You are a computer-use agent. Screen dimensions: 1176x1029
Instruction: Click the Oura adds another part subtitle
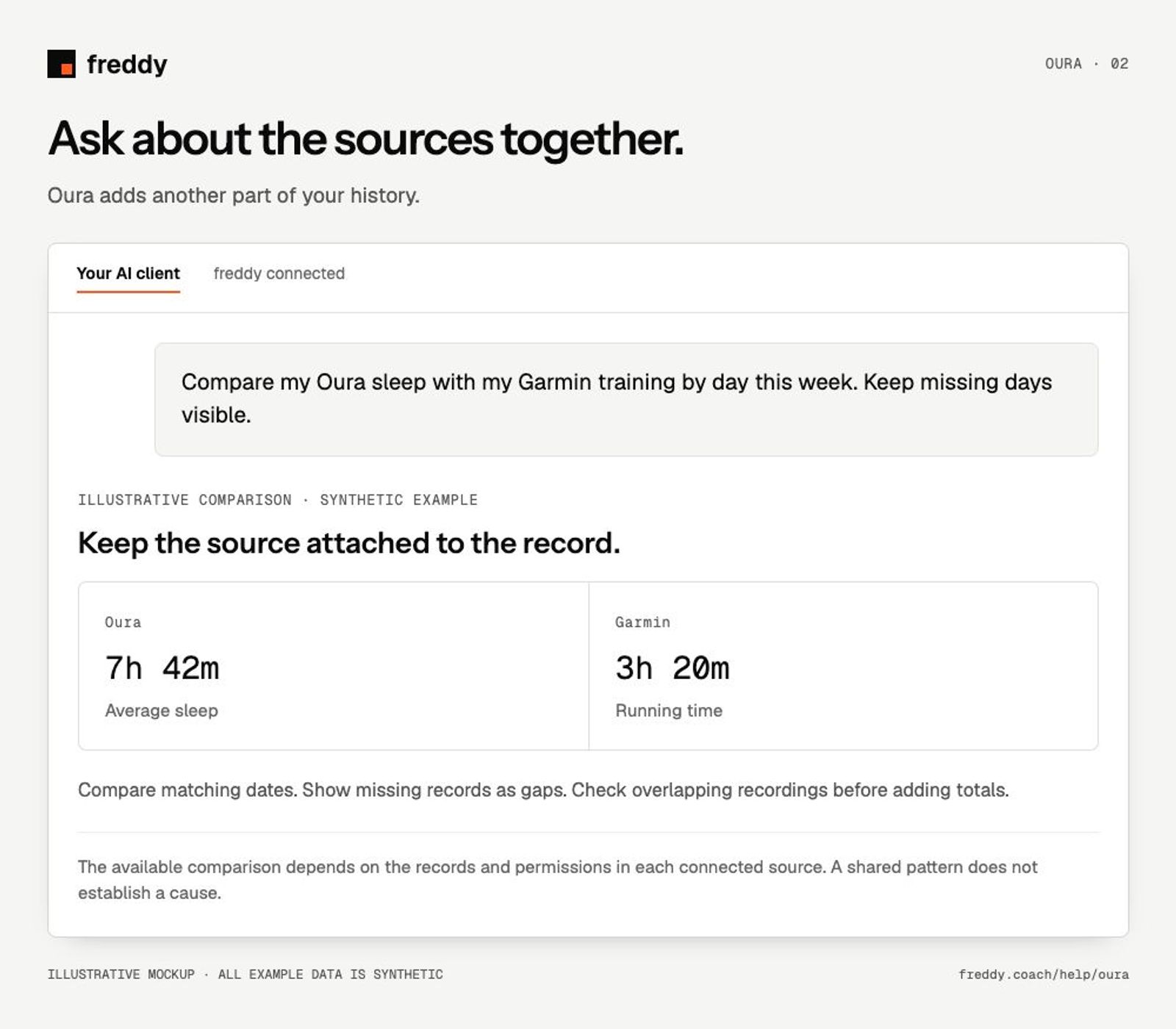coord(234,196)
